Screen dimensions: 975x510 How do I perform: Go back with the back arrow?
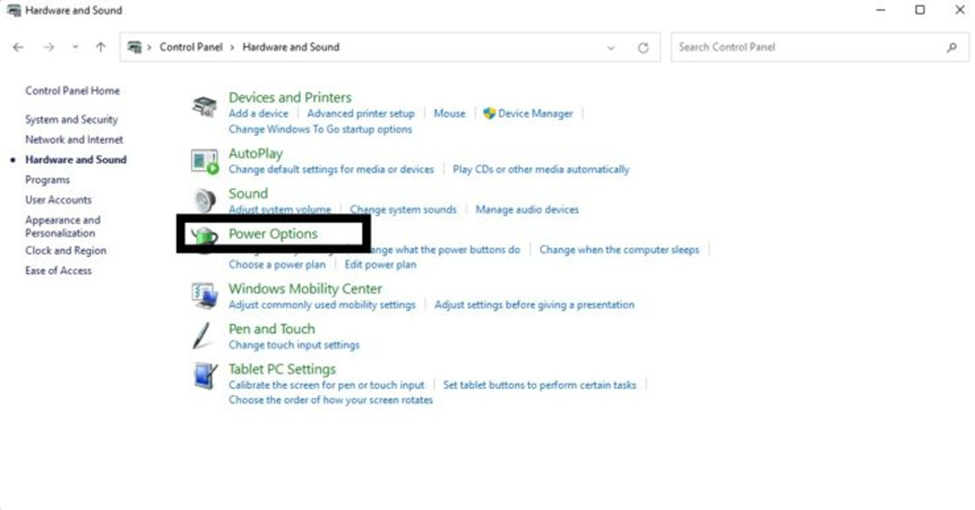coord(18,47)
